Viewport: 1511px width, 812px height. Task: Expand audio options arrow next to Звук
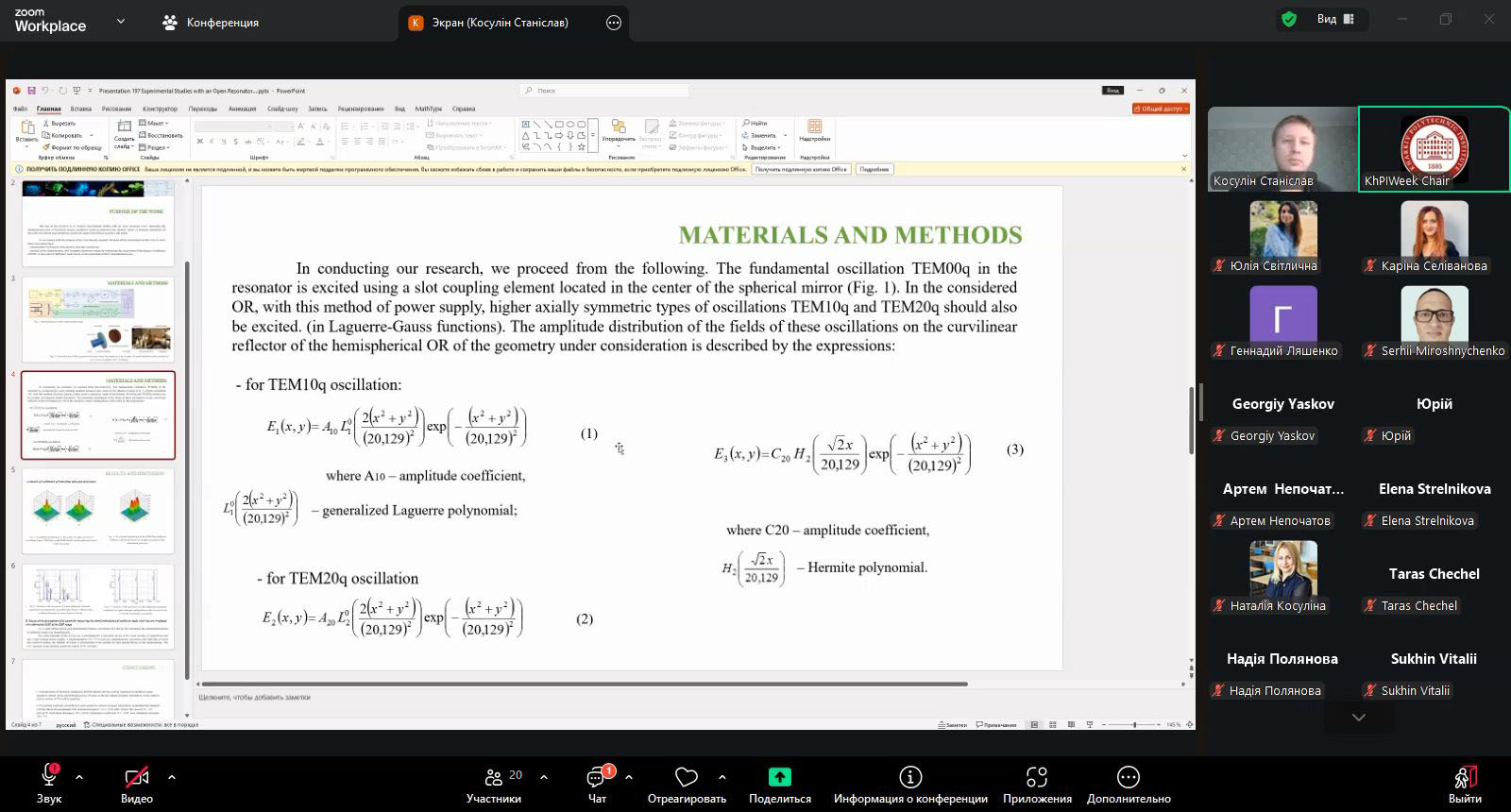tap(79, 777)
